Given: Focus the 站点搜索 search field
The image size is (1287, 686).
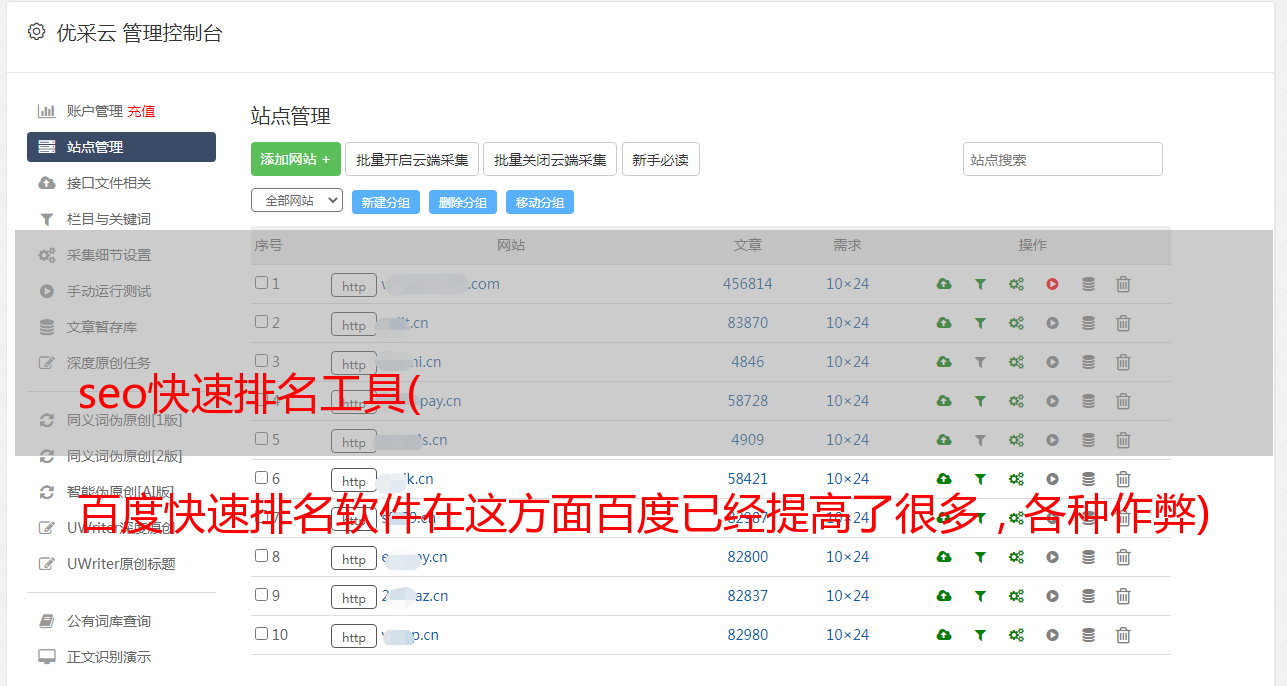Looking at the screenshot, I should pyautogui.click(x=1062, y=159).
